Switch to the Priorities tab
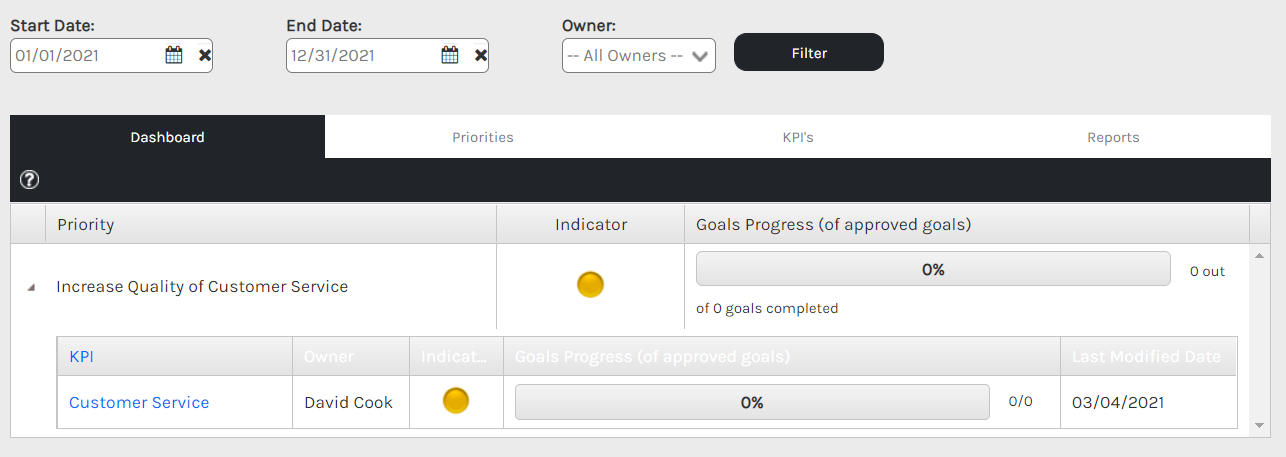The image size is (1286, 457). point(482,137)
